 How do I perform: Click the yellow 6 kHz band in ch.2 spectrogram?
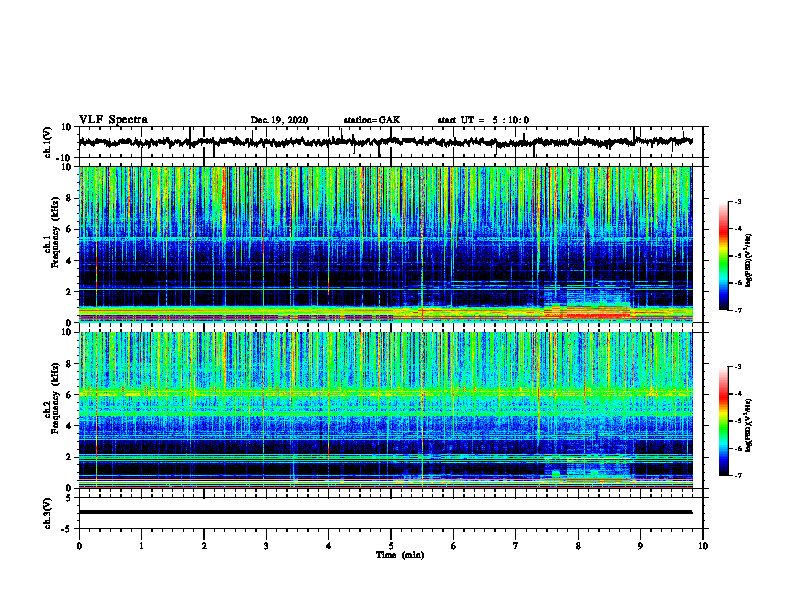tap(385, 392)
